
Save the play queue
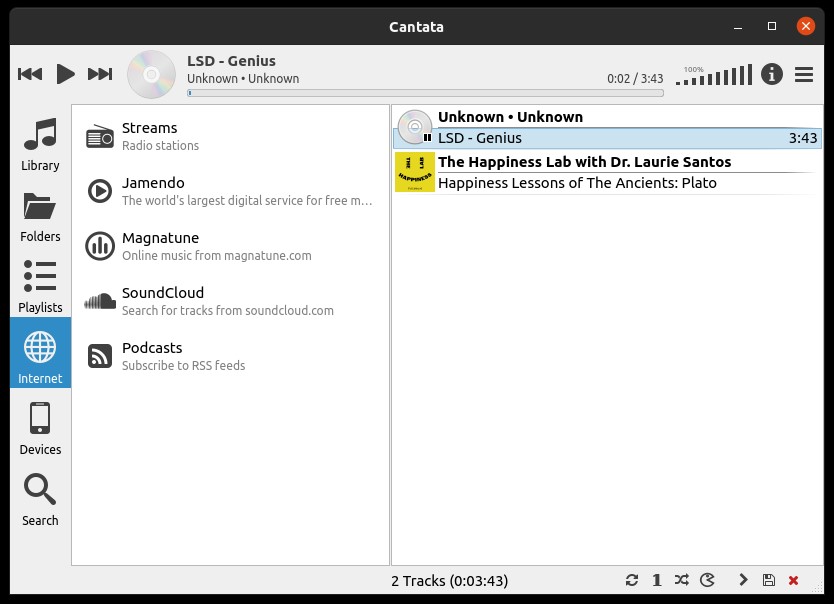click(x=769, y=580)
